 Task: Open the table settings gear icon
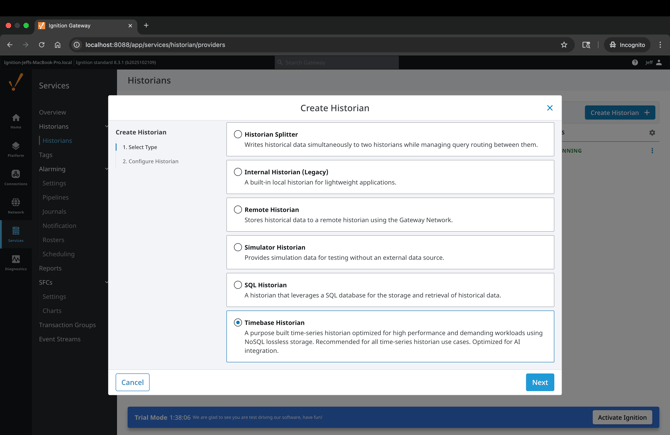652,133
